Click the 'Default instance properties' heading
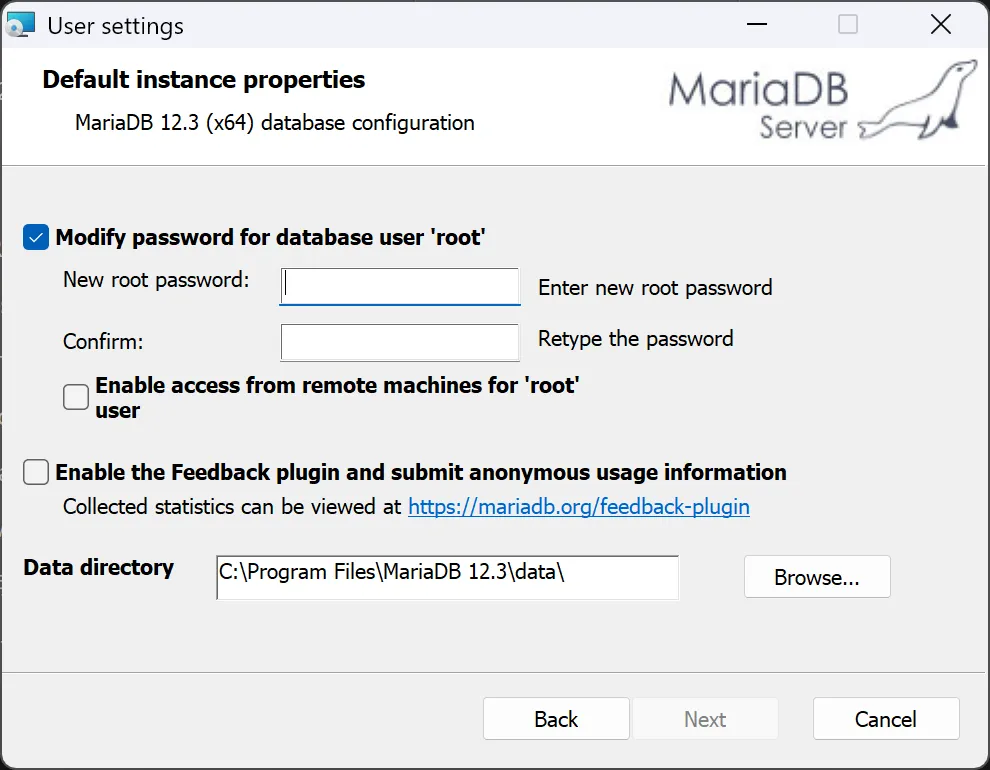This screenshot has width=990, height=770. [203, 80]
